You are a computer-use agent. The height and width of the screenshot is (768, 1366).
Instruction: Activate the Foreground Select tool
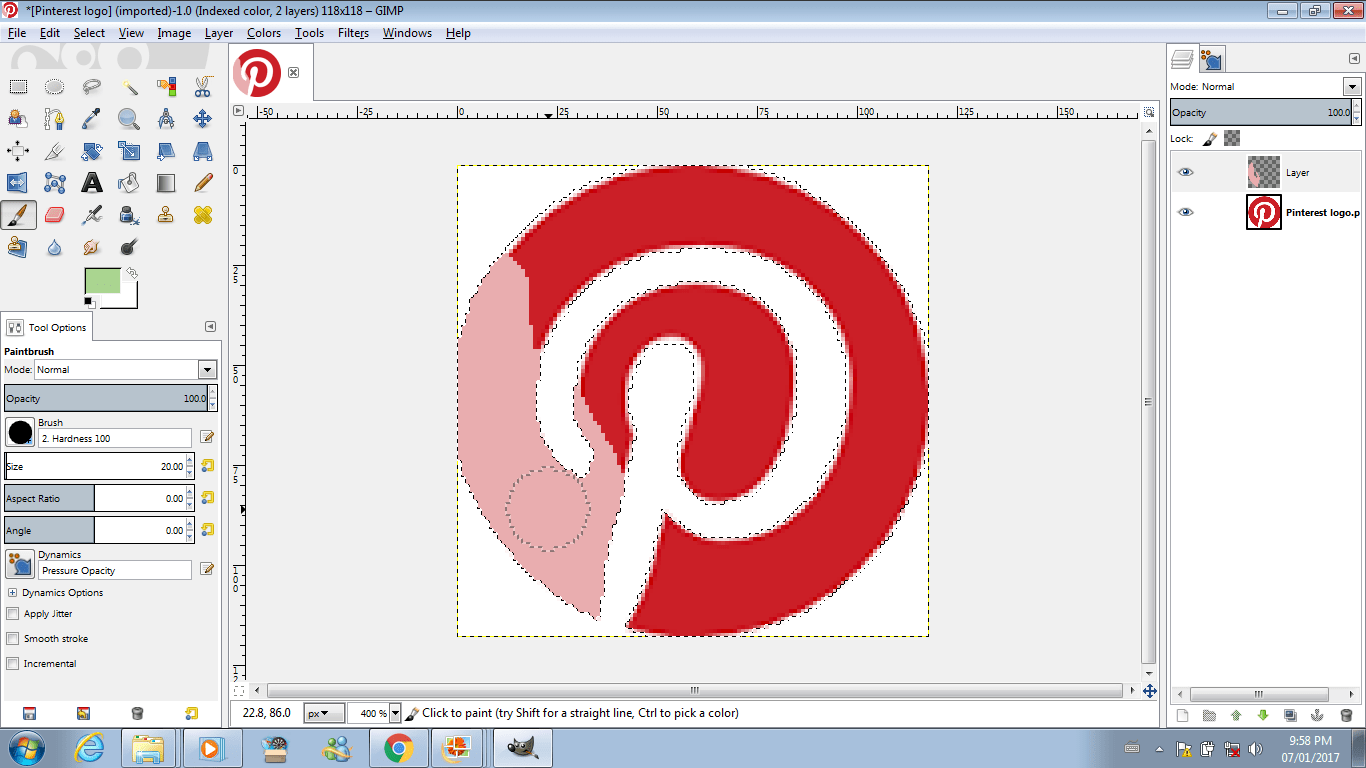pyautogui.click(x=18, y=119)
